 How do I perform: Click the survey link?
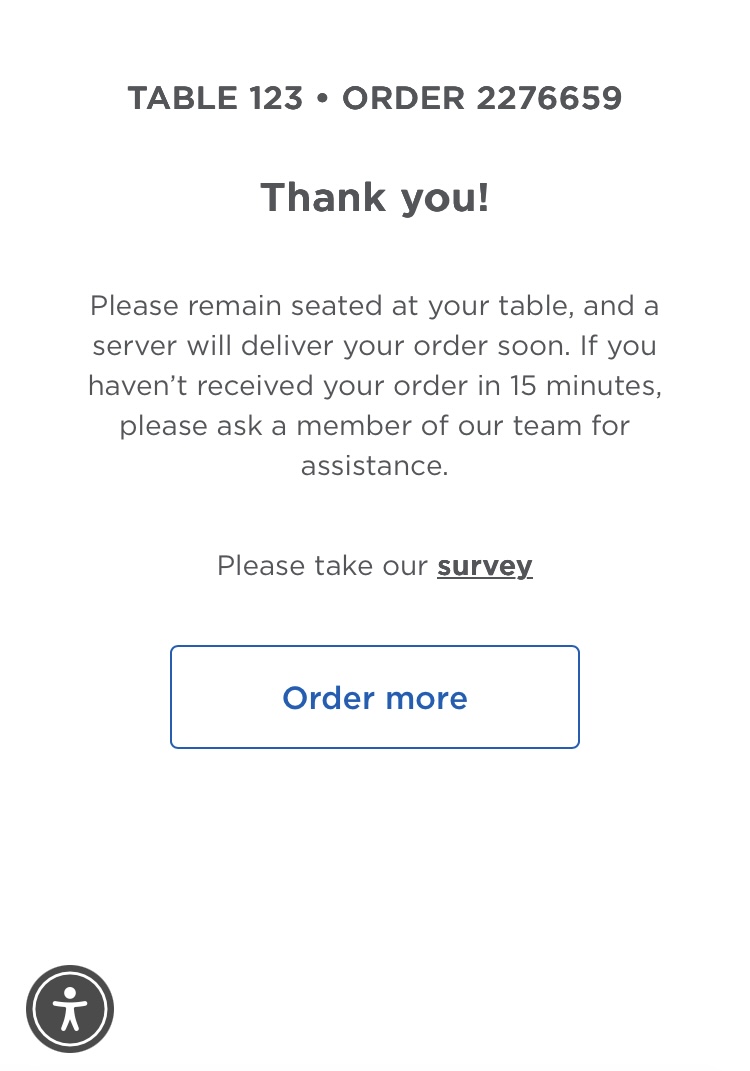[485, 566]
